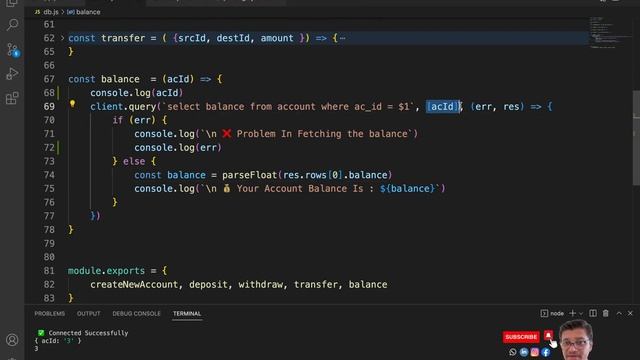Image resolution: width=640 pixels, height=360 pixels.
Task: Click the editor vertical scrollbar
Action: 636,137
